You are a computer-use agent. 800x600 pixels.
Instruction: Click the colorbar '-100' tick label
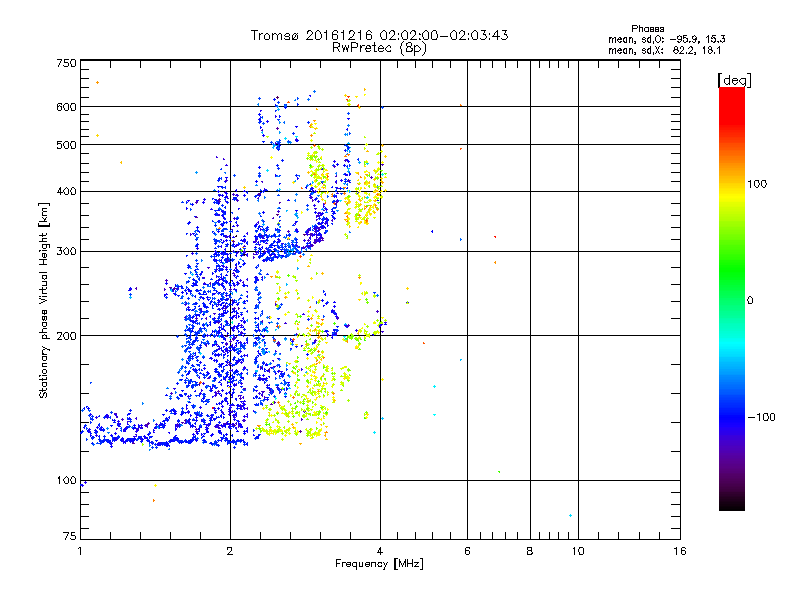(x=762, y=417)
